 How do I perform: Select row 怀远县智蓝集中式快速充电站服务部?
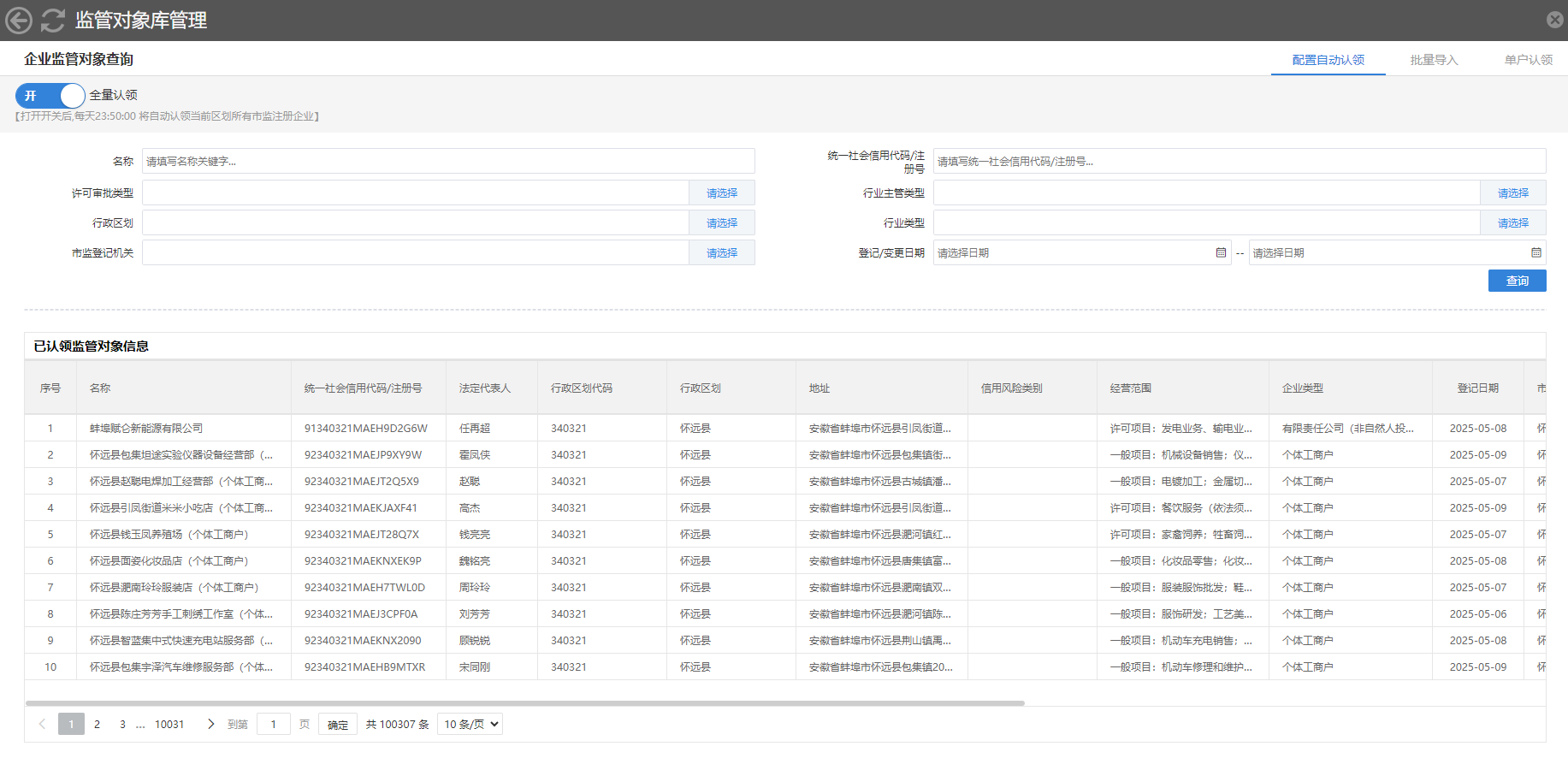tap(784, 640)
